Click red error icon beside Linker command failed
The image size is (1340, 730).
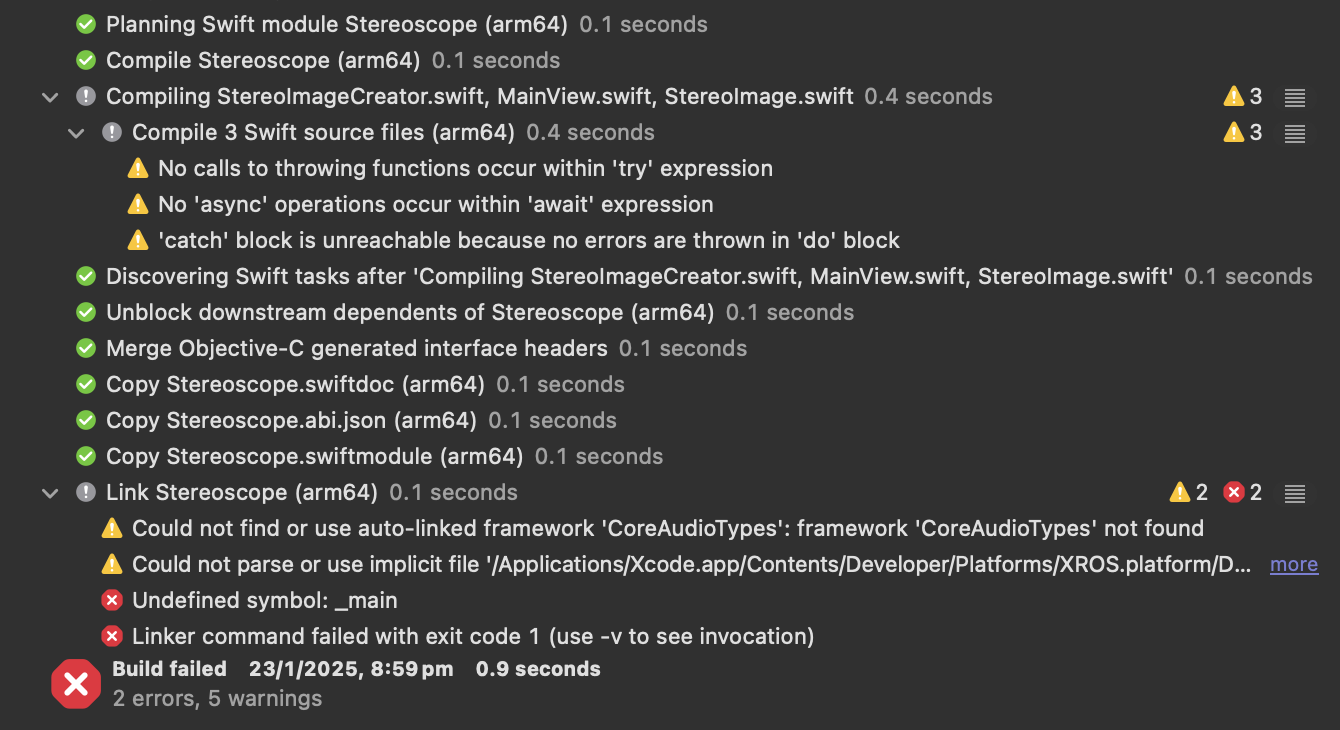coord(112,637)
